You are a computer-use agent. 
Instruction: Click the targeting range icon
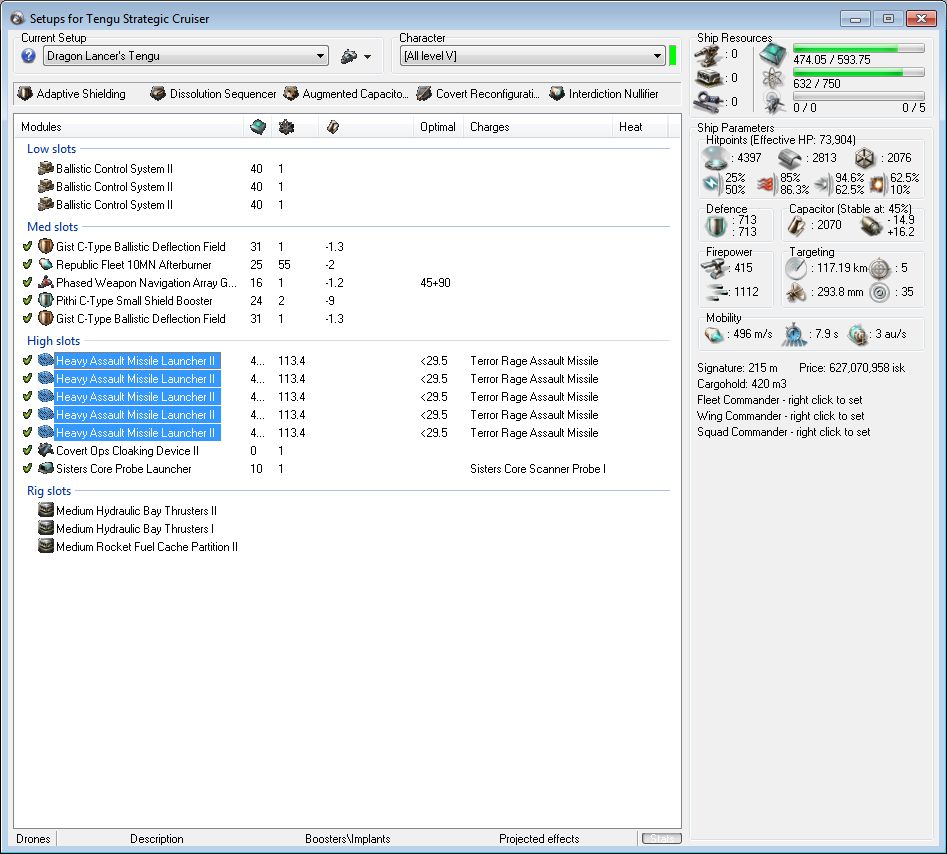point(796,268)
